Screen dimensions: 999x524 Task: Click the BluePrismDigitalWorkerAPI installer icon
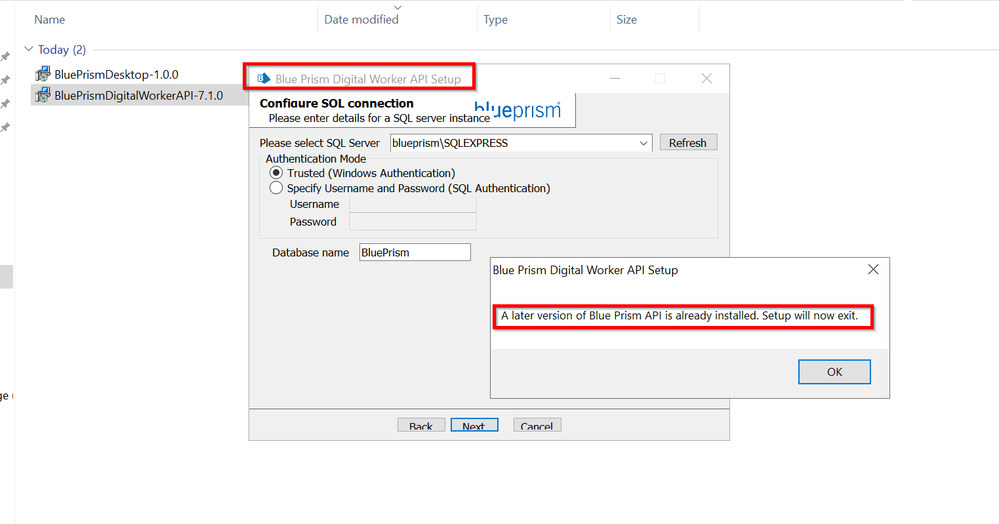[x=43, y=95]
